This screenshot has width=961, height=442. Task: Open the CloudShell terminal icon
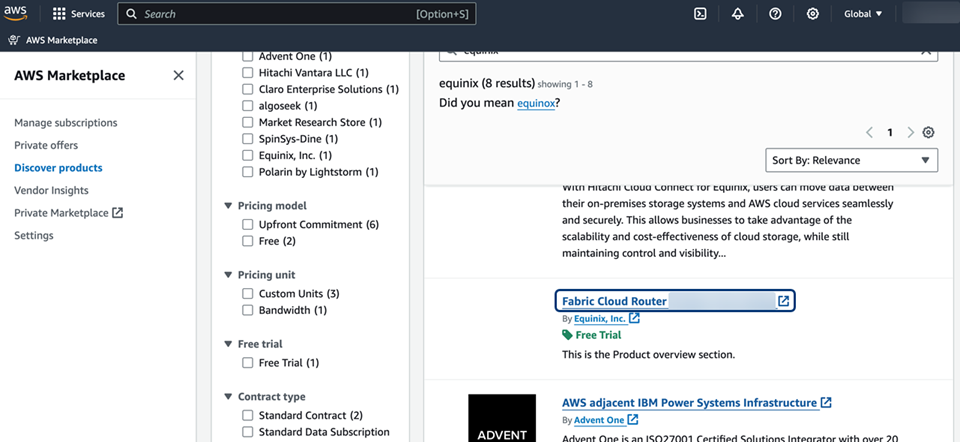(701, 13)
